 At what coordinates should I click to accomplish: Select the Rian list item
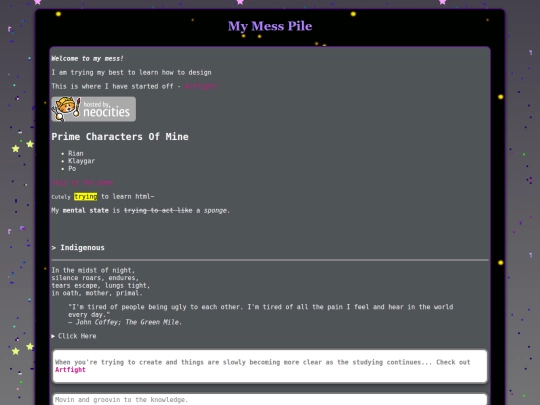(76, 153)
